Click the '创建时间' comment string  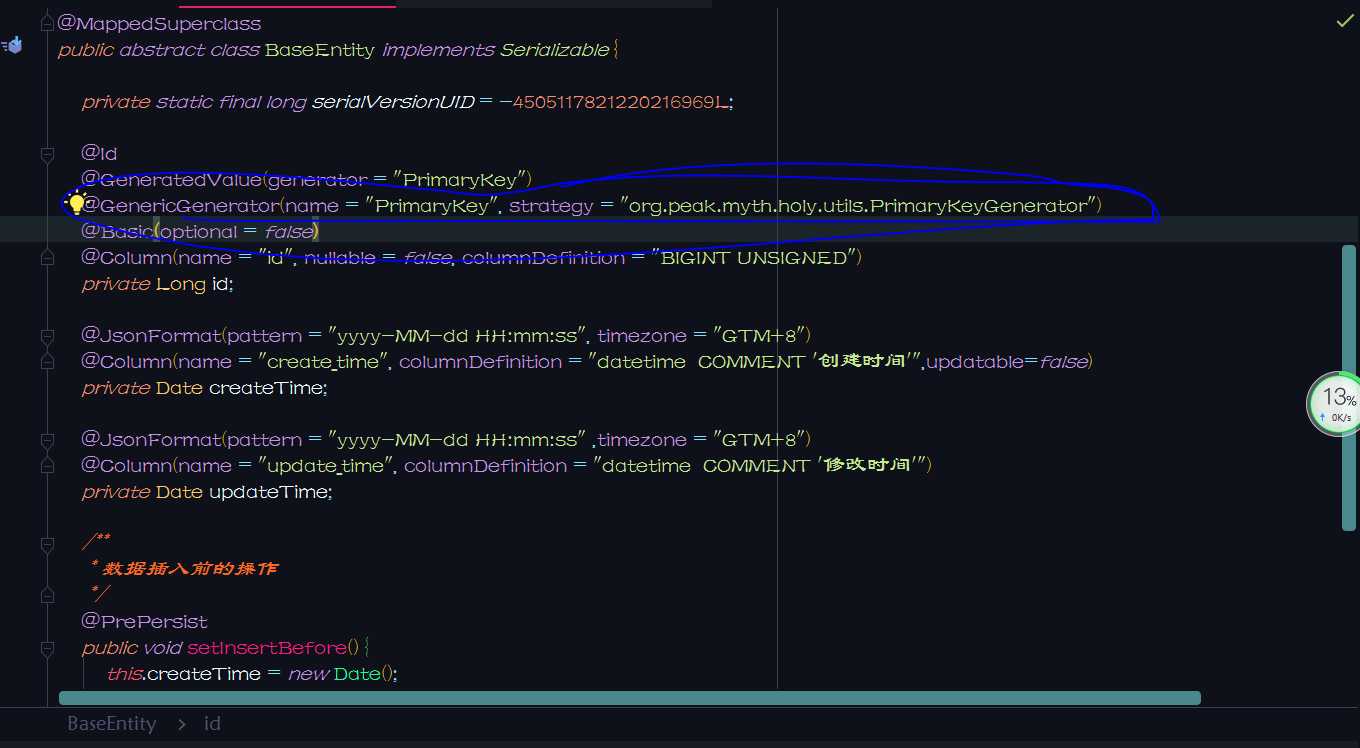coord(861,361)
